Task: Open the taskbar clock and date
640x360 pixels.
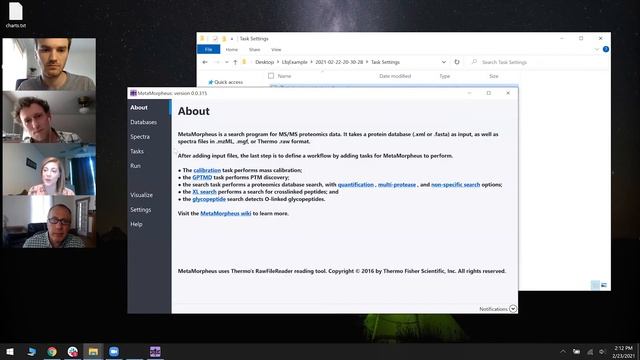Action: (x=623, y=352)
